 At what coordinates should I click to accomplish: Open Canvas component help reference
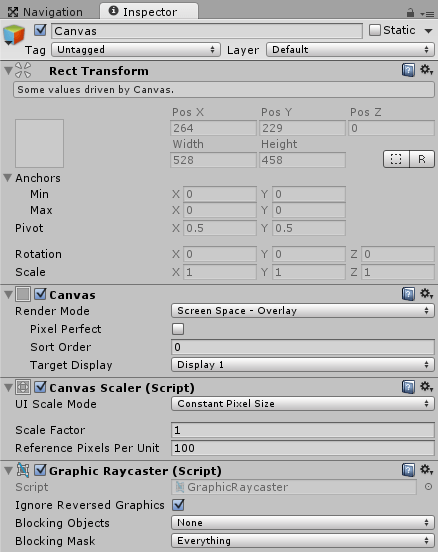click(x=408, y=294)
